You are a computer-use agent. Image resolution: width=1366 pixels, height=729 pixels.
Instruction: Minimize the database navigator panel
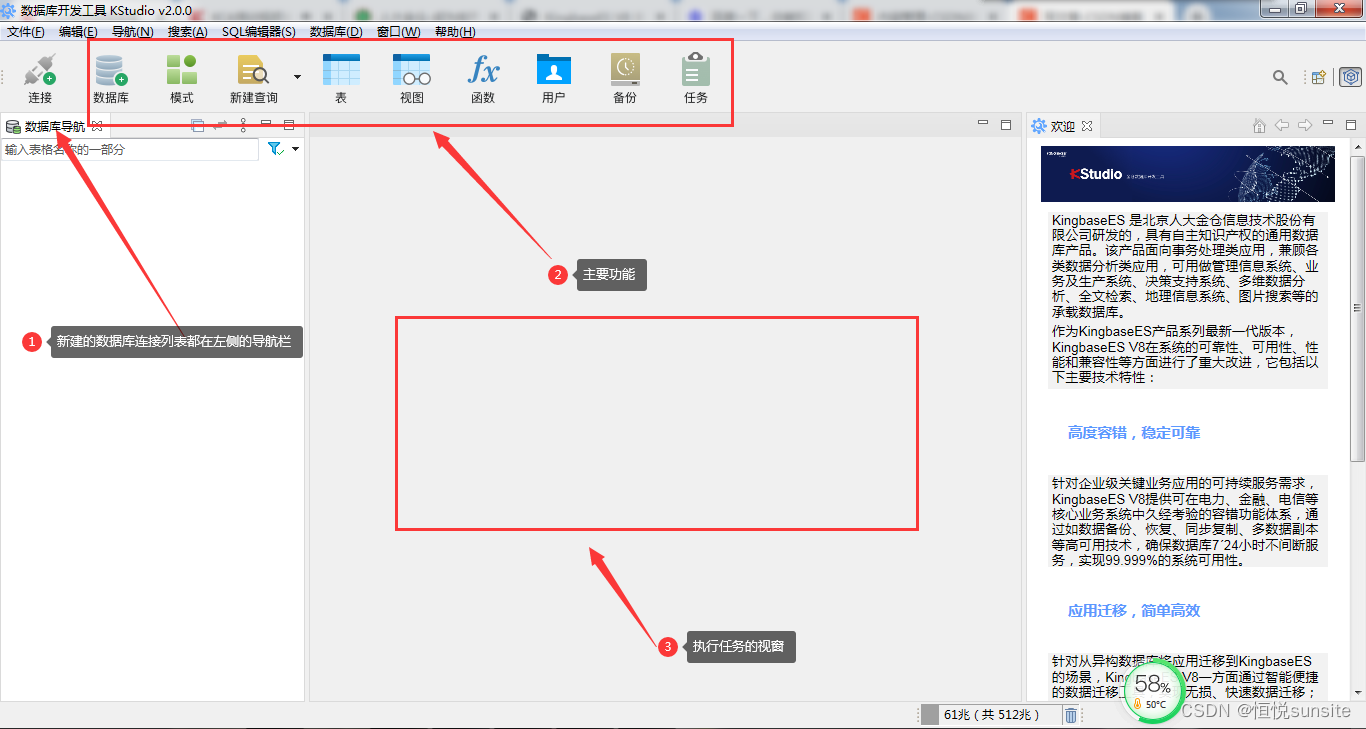(x=266, y=124)
